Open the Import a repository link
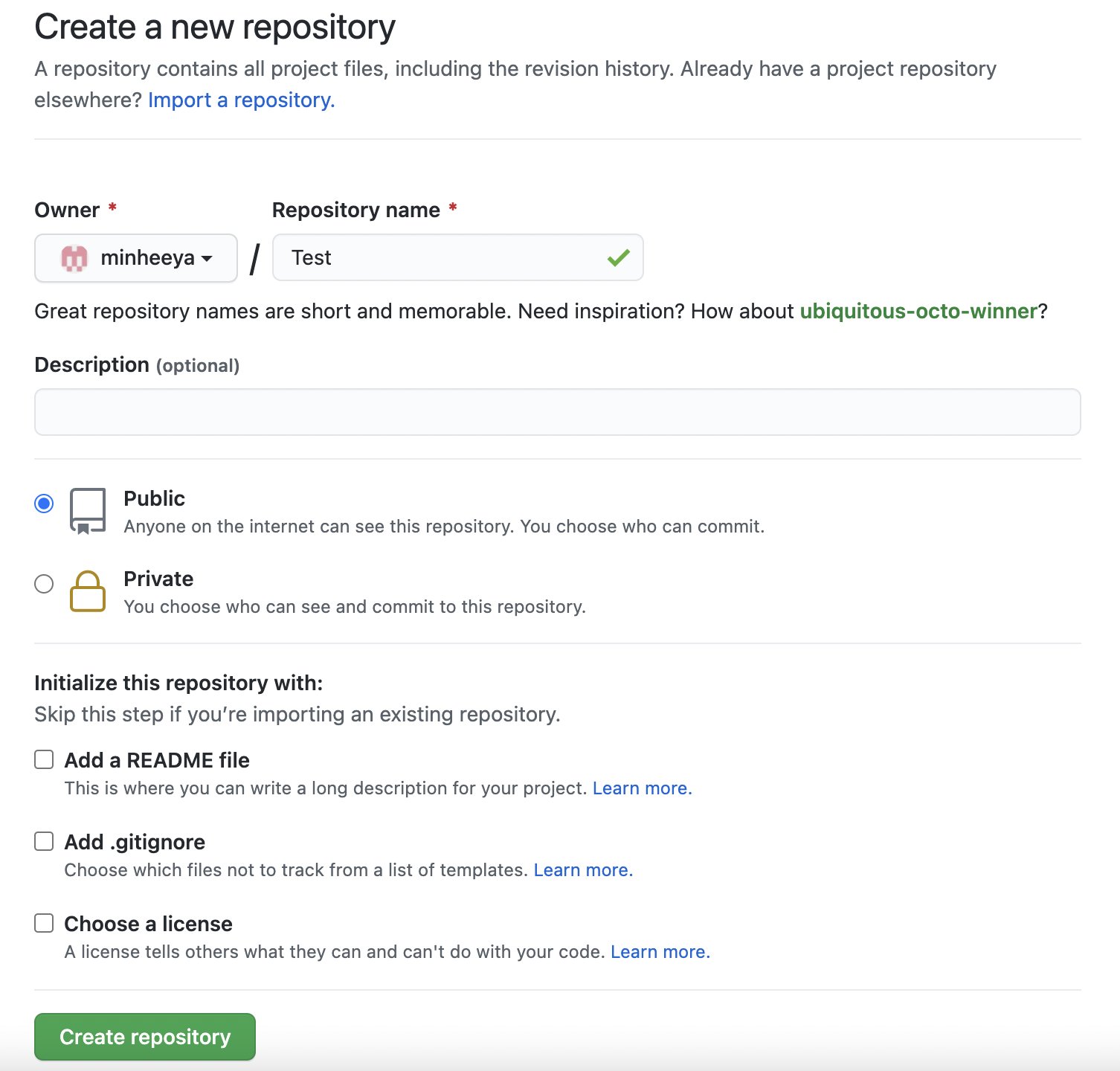 [x=242, y=100]
